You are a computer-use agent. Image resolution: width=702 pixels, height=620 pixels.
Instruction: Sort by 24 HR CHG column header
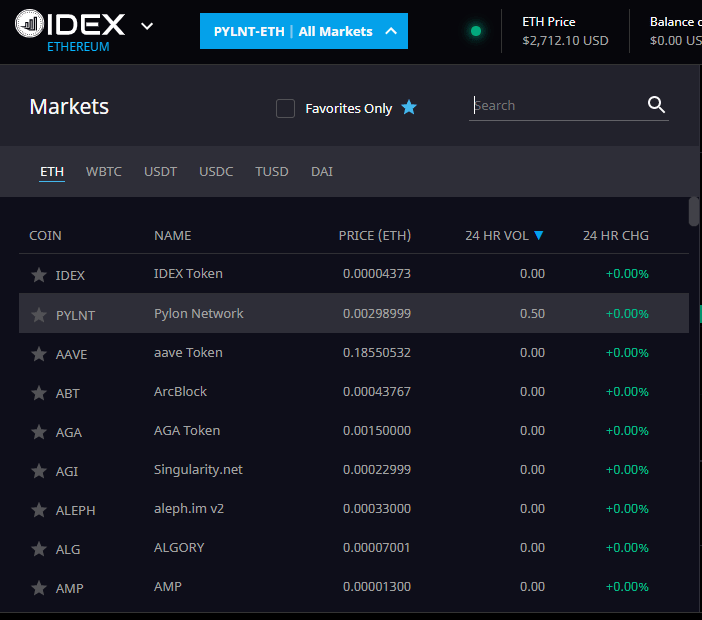[616, 235]
